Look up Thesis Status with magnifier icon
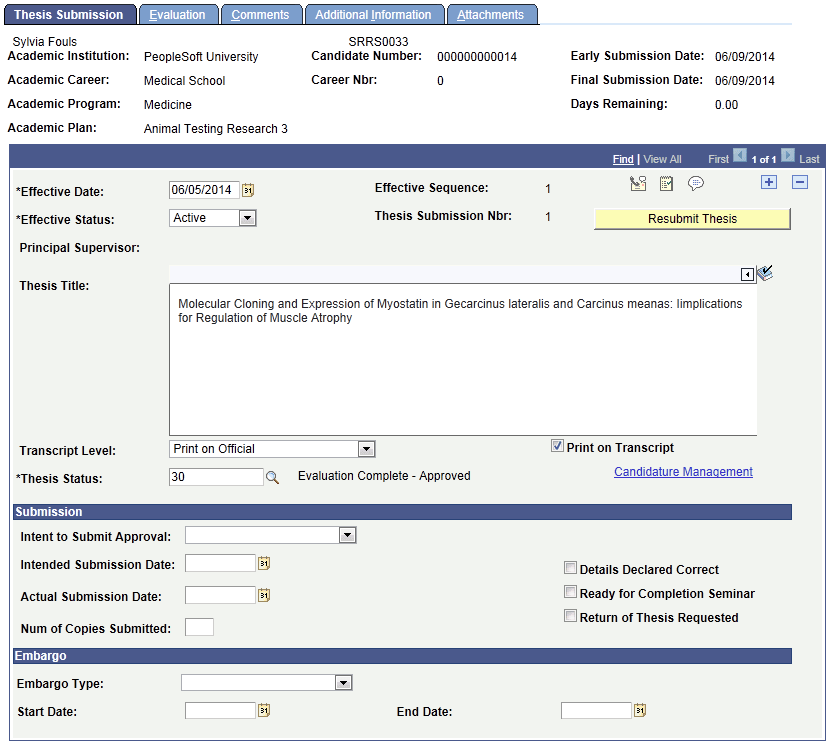 tap(272, 478)
